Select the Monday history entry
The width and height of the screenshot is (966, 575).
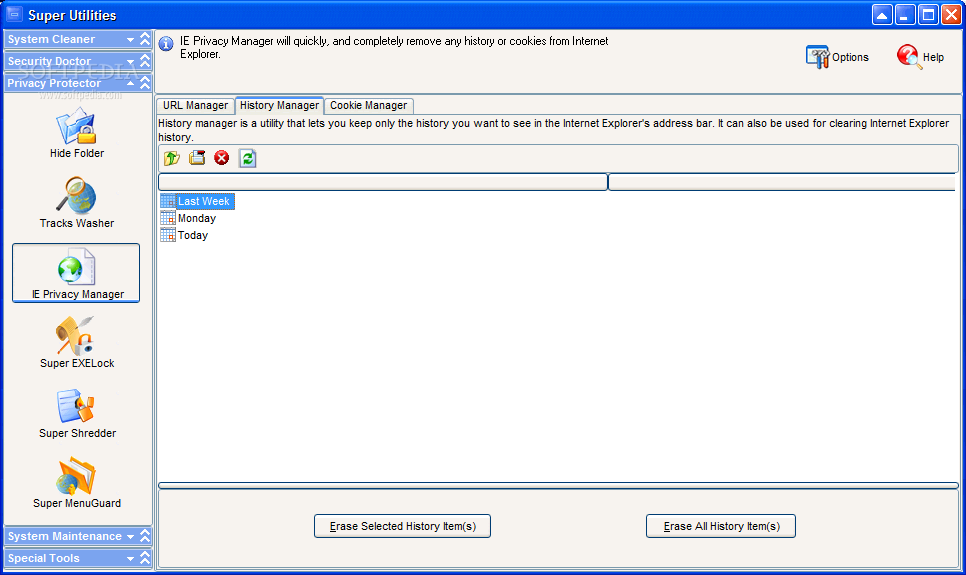click(x=197, y=218)
